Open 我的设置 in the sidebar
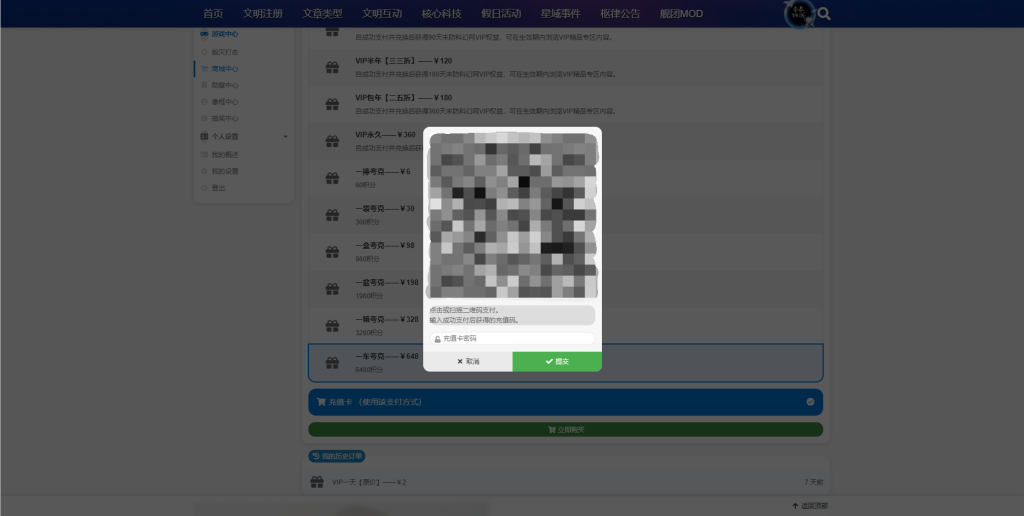 (x=225, y=171)
